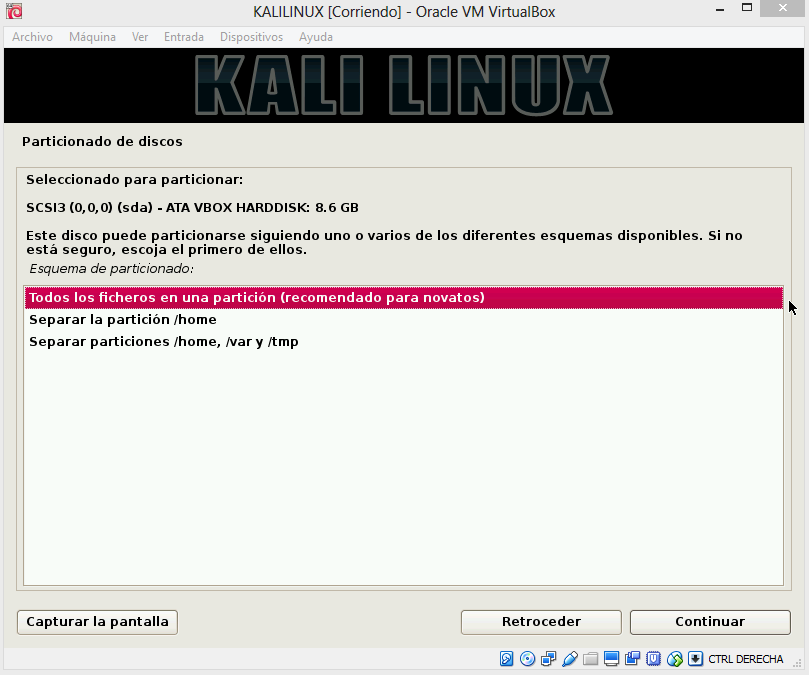Select 'Separar particiones /home, /var y /tmp'

pyautogui.click(x=164, y=342)
